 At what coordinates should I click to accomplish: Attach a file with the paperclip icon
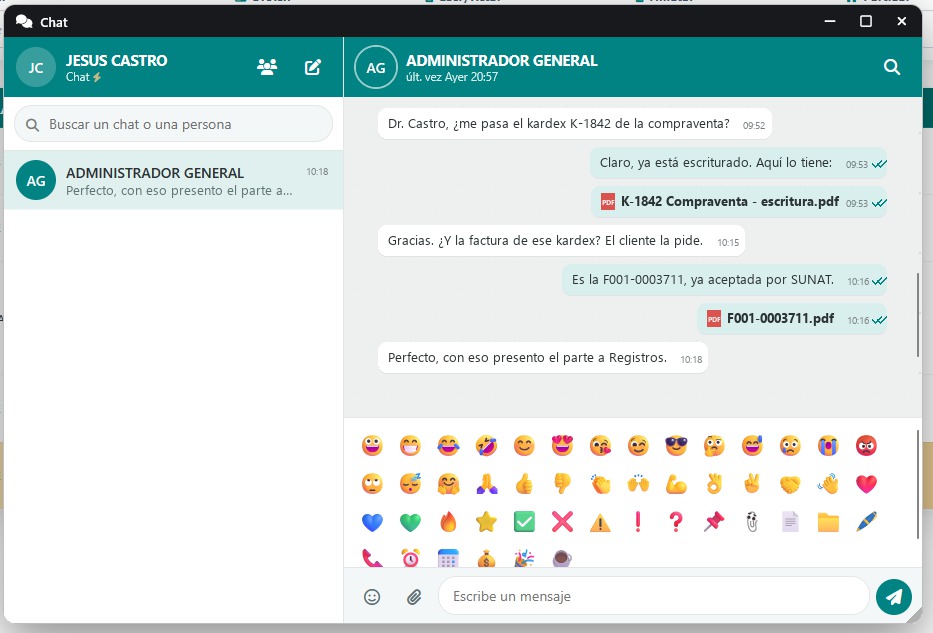point(414,597)
